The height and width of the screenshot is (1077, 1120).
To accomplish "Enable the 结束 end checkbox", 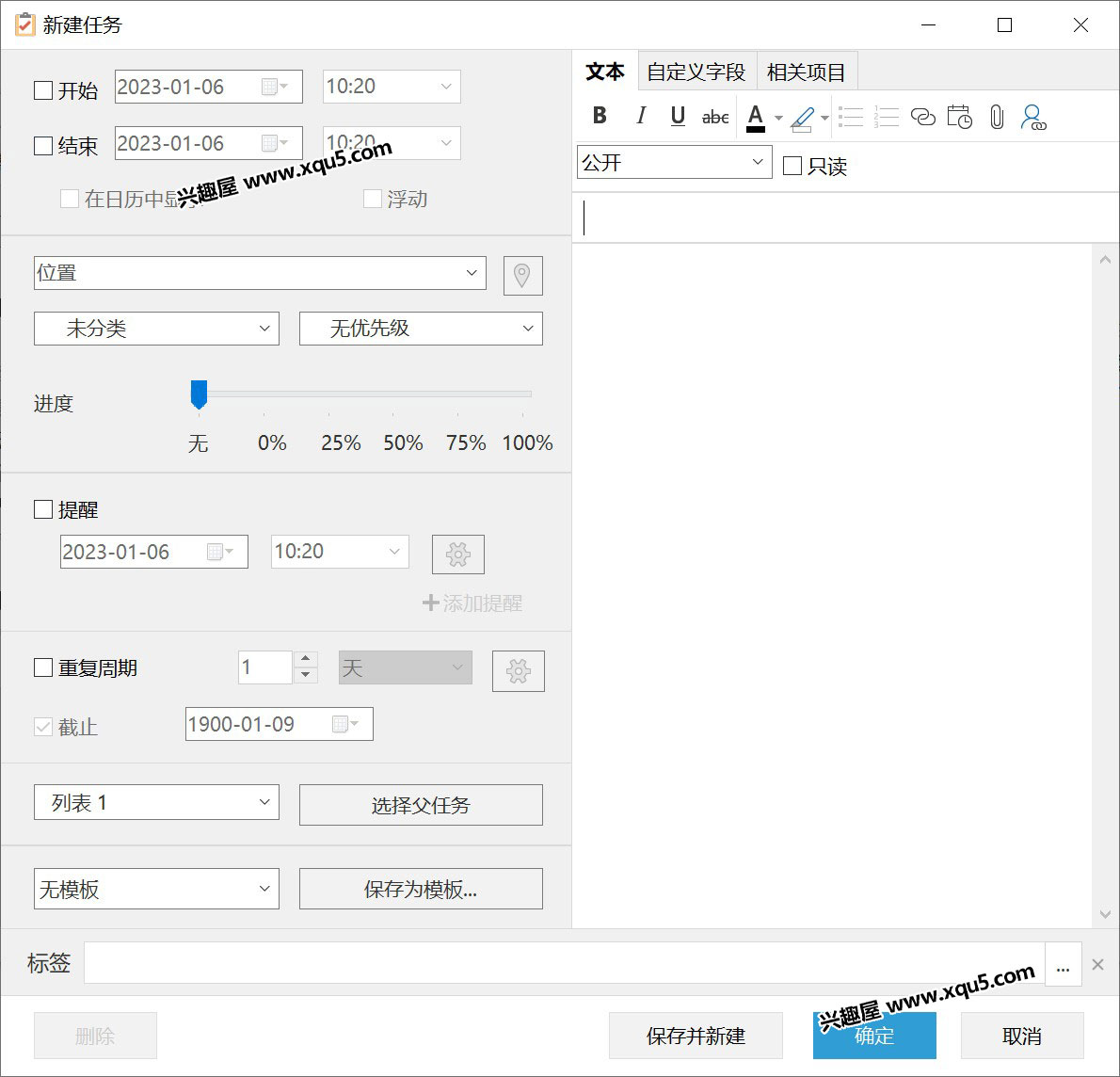I will [x=43, y=146].
